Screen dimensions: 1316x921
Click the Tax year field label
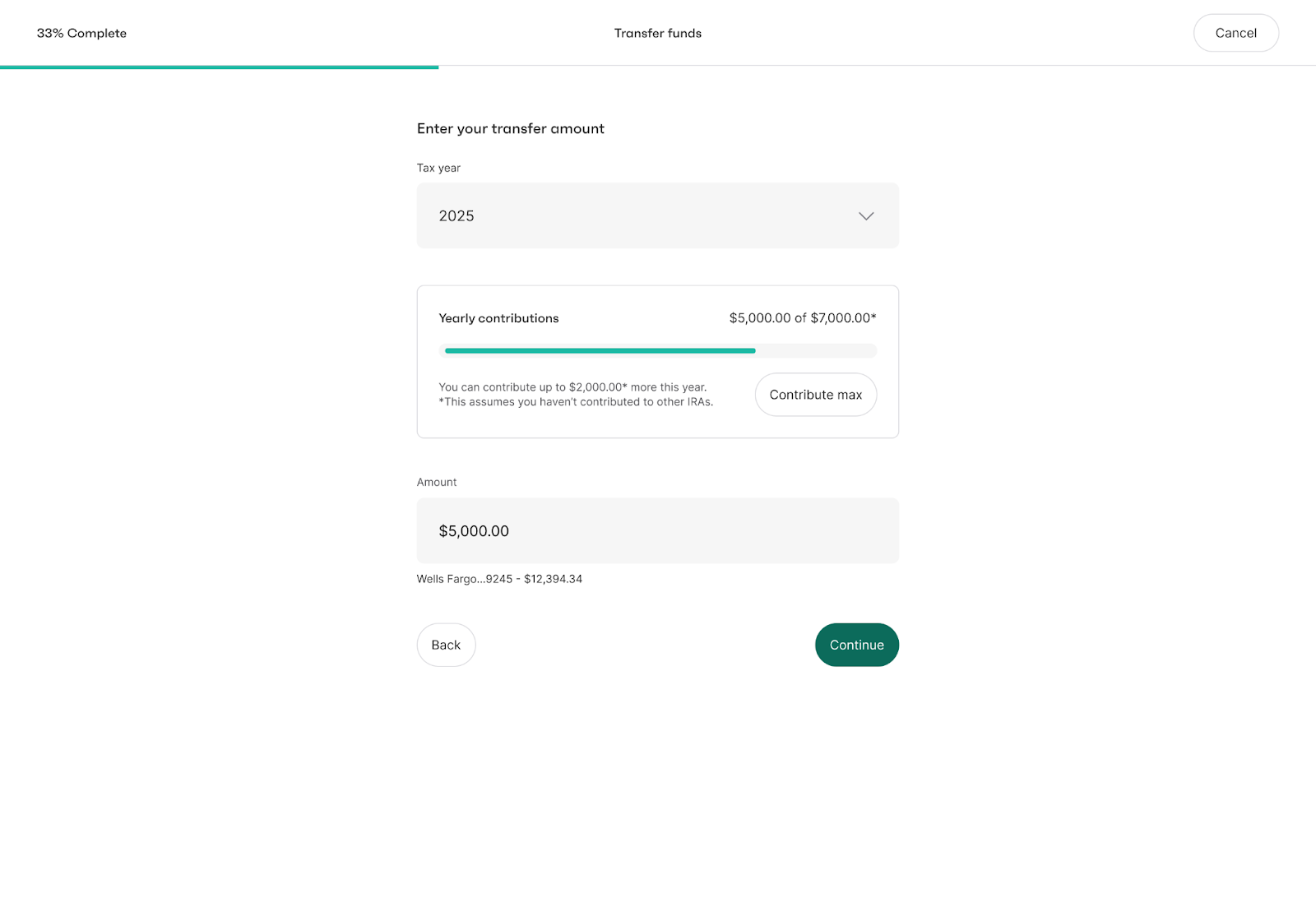[438, 168]
